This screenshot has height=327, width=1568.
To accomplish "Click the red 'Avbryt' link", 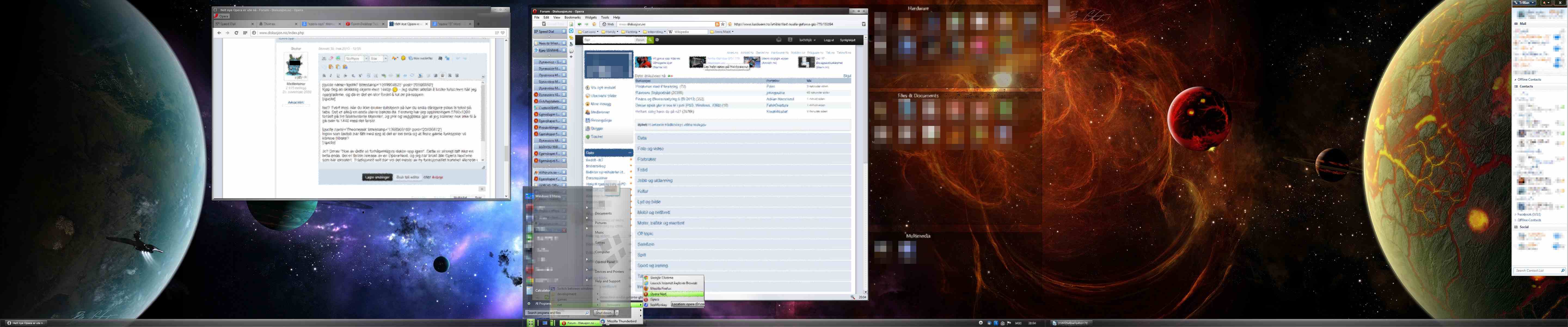I will [438, 177].
